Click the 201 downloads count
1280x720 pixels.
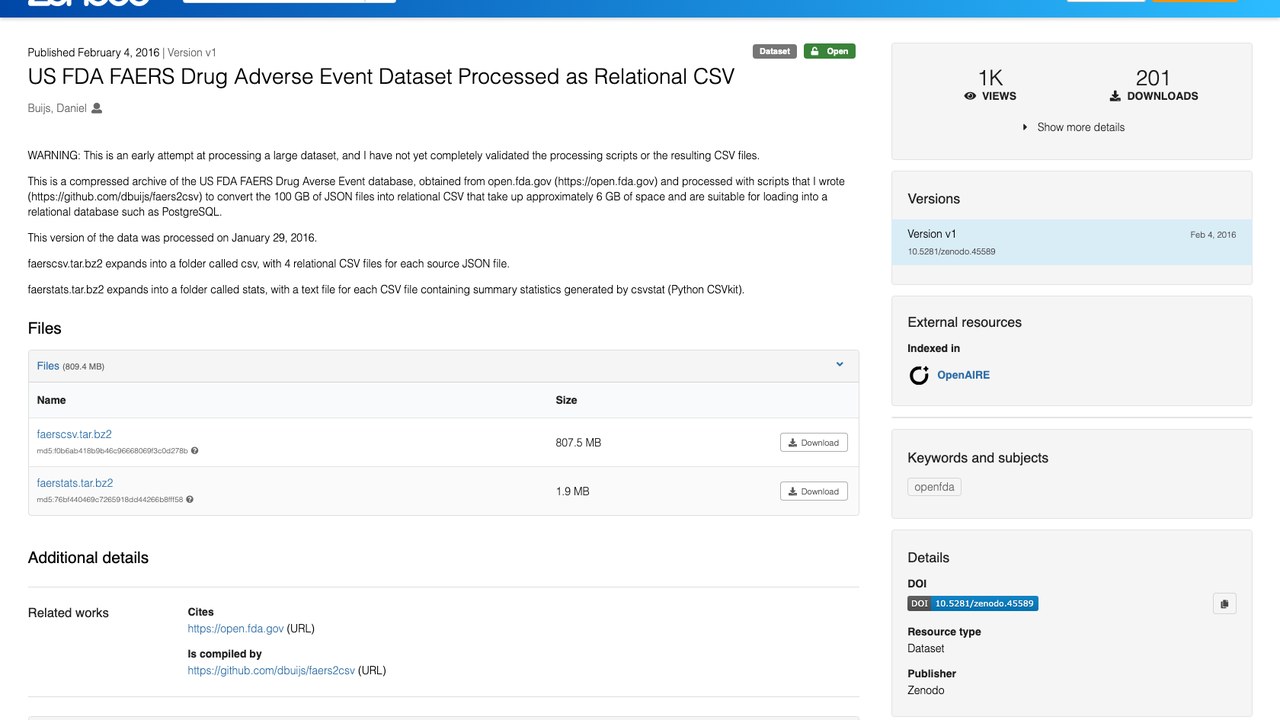[x=1153, y=78]
